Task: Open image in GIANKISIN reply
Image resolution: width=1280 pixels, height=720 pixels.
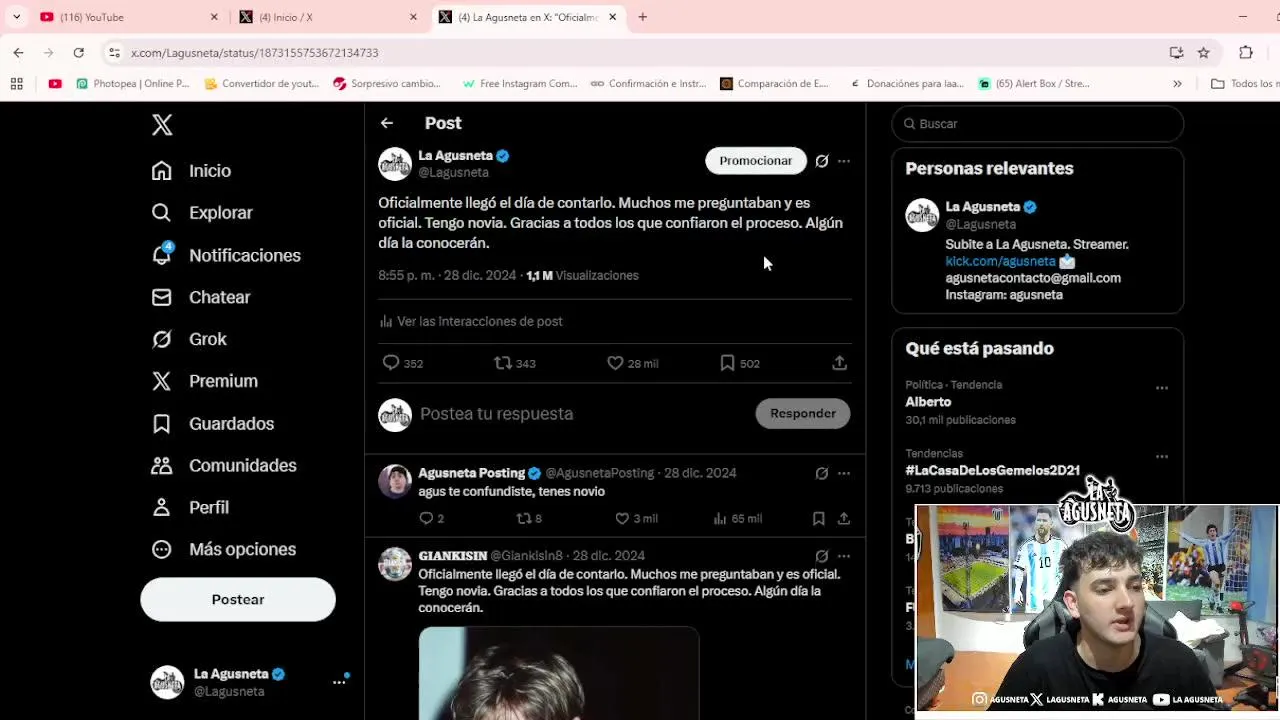Action: point(559,672)
